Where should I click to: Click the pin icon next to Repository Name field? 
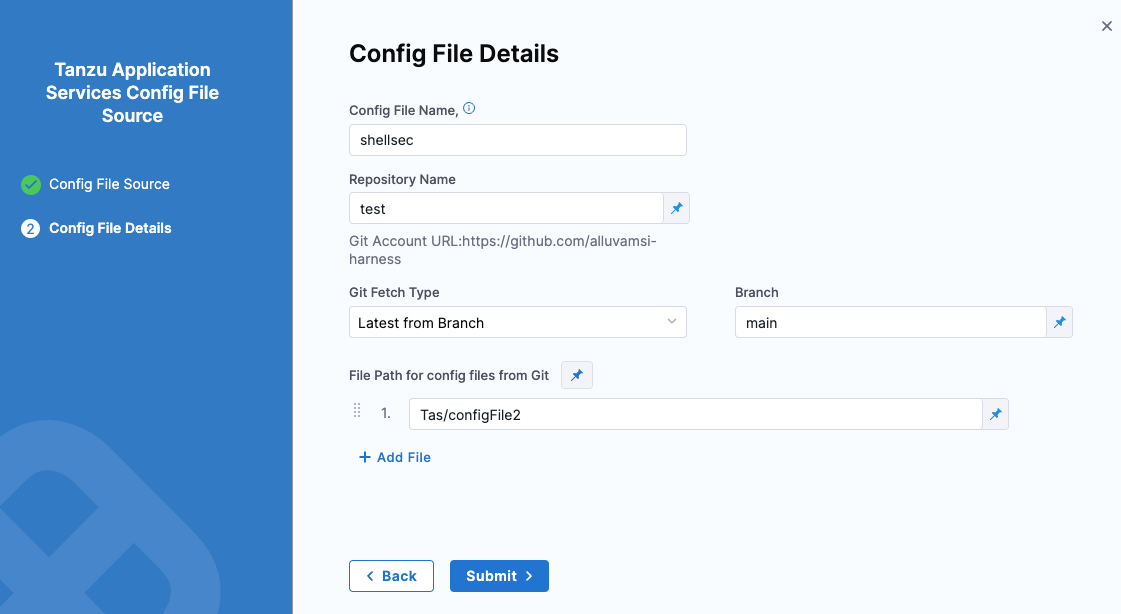tap(677, 208)
